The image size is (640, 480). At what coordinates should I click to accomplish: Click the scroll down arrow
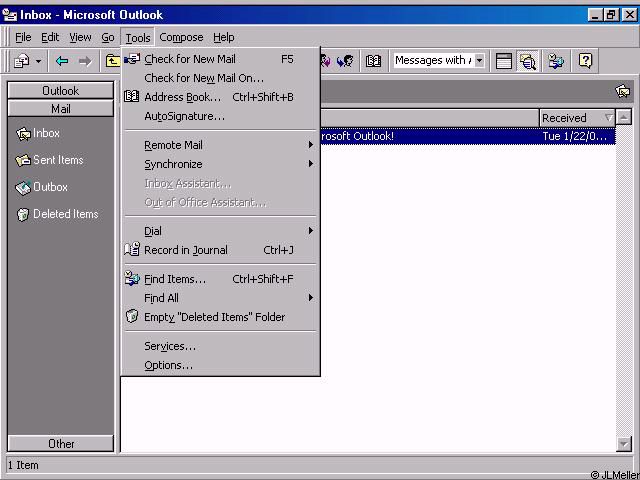(x=624, y=443)
